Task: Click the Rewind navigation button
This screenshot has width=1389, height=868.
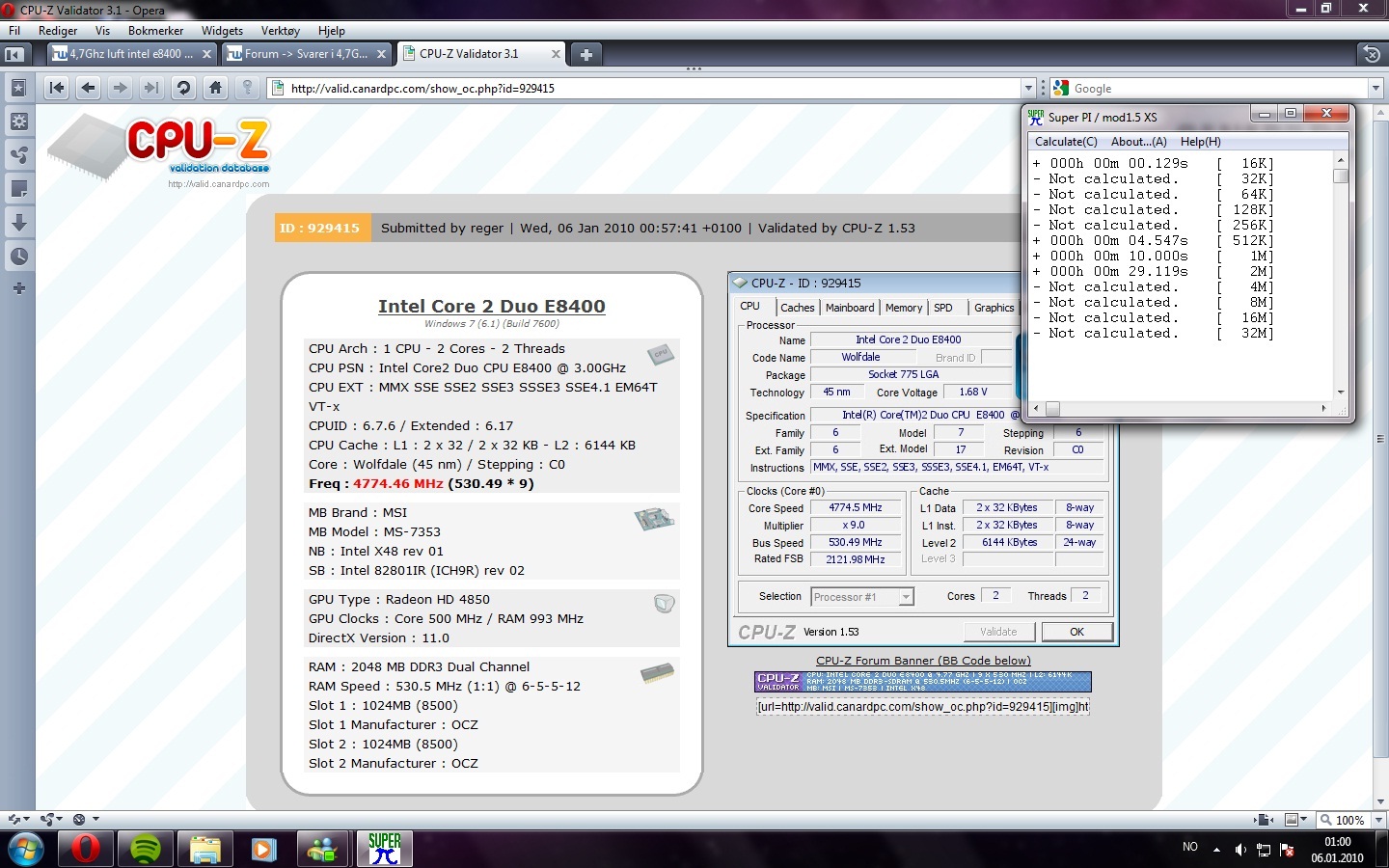Action: point(57,88)
